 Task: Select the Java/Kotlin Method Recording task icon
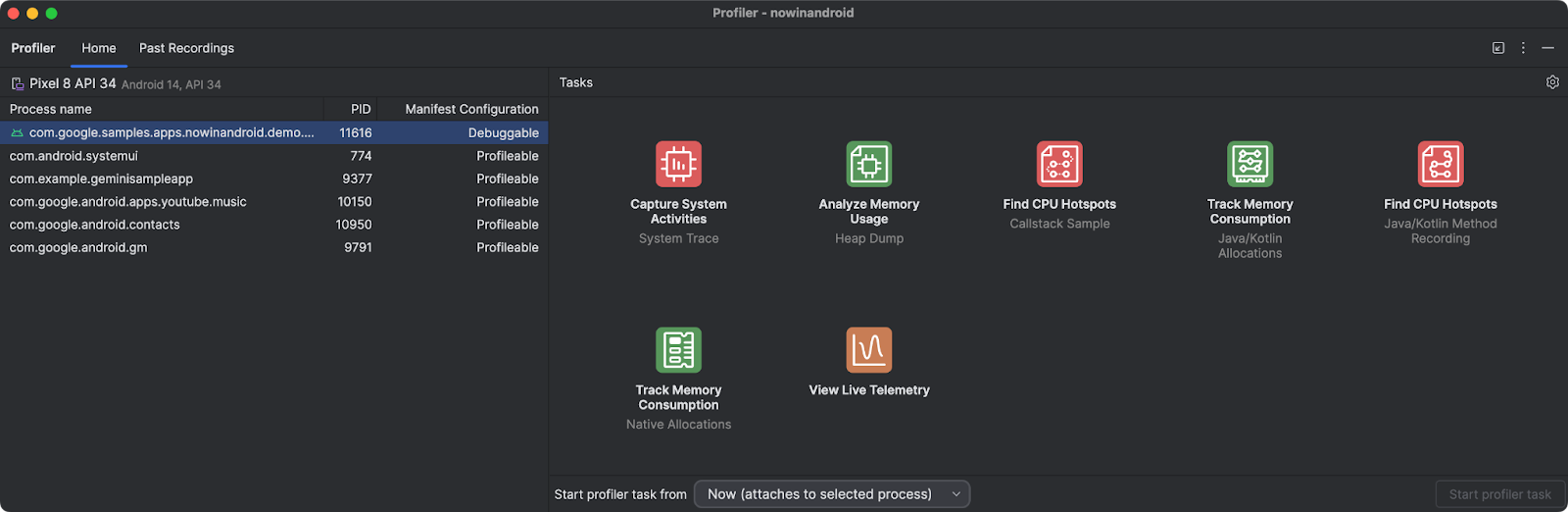(1440, 165)
